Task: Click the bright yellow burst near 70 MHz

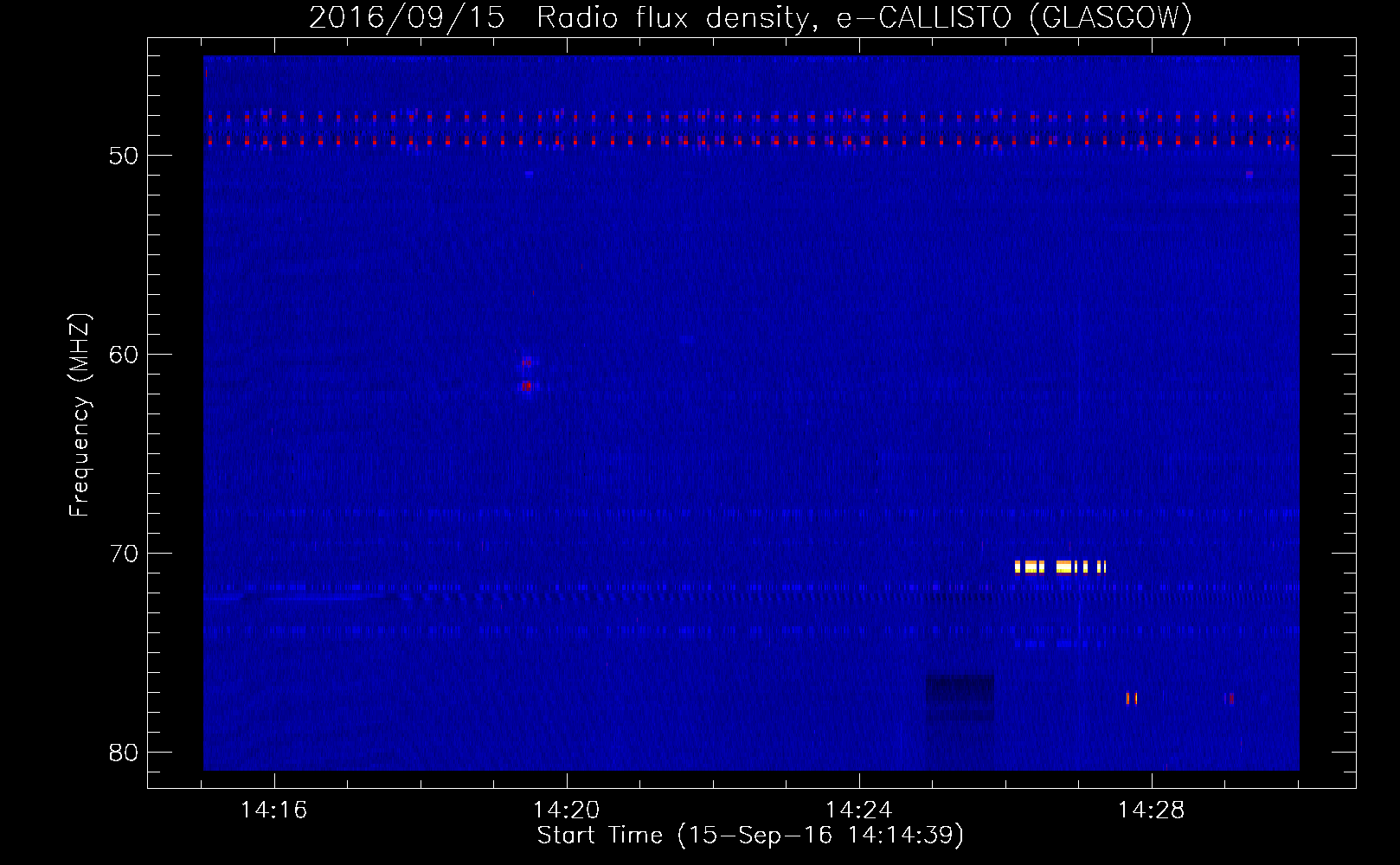Action: [x=1060, y=567]
